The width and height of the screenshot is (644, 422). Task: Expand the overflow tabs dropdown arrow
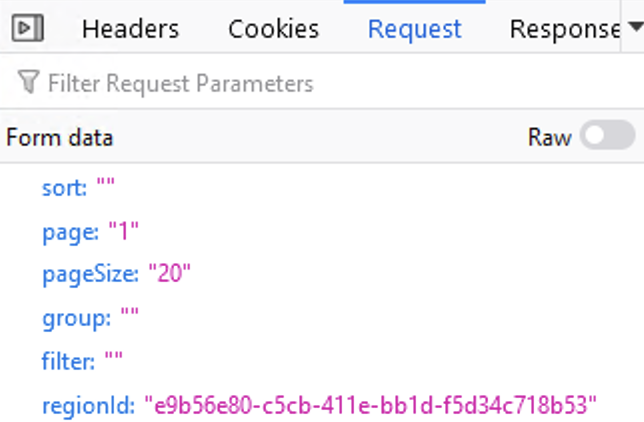pos(633,29)
